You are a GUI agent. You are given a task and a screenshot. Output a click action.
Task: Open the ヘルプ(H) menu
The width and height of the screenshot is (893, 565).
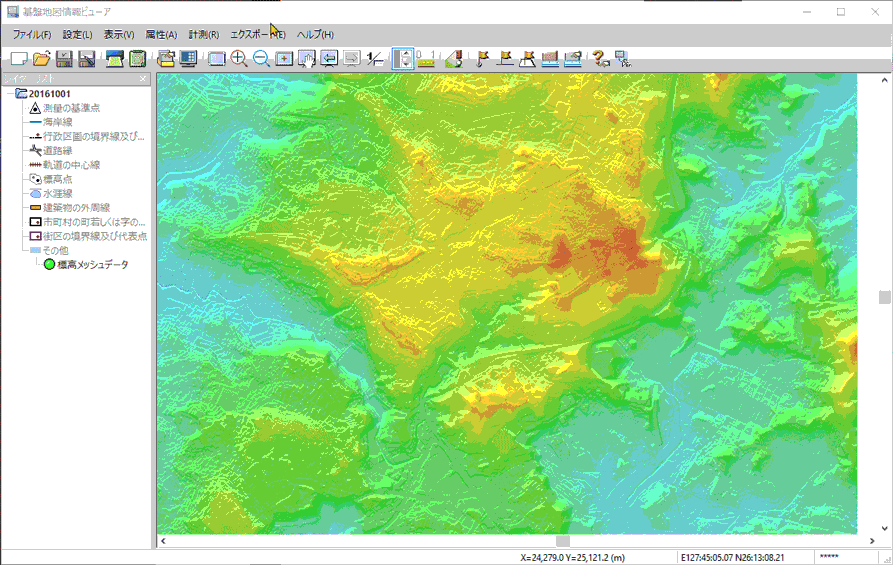point(314,35)
